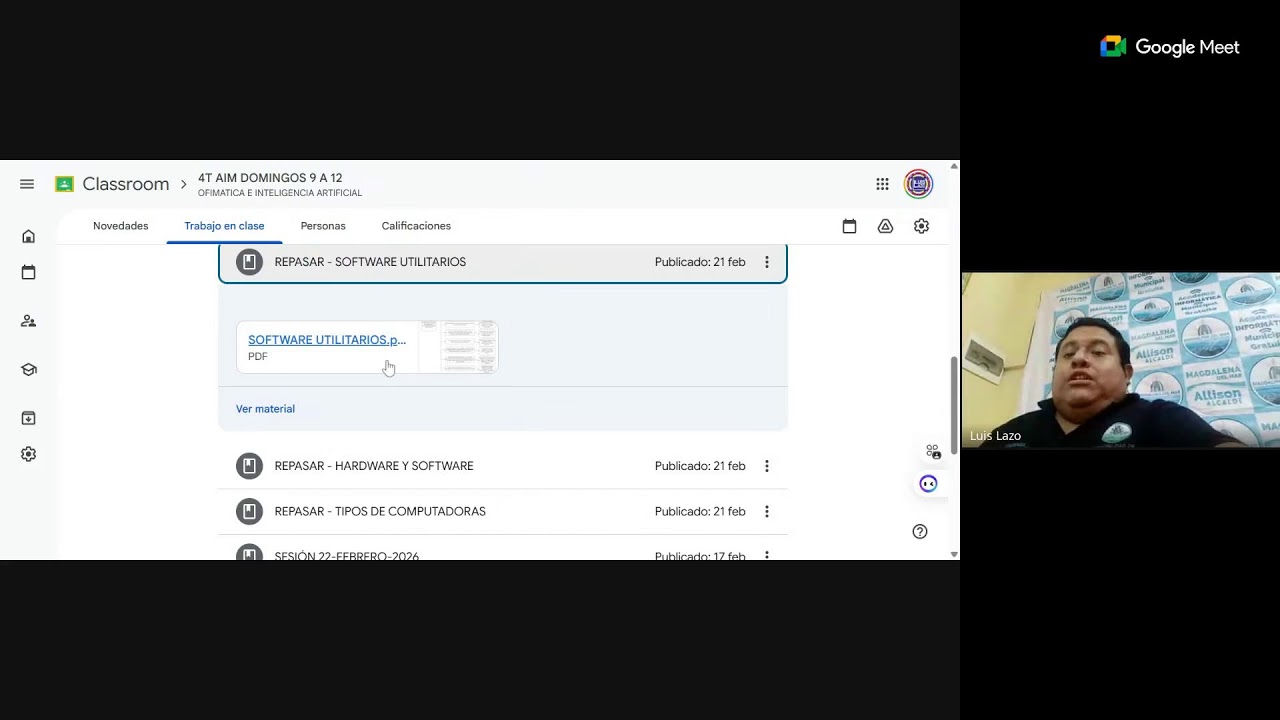
Task: Click the round purple assistant icon
Action: tap(928, 484)
